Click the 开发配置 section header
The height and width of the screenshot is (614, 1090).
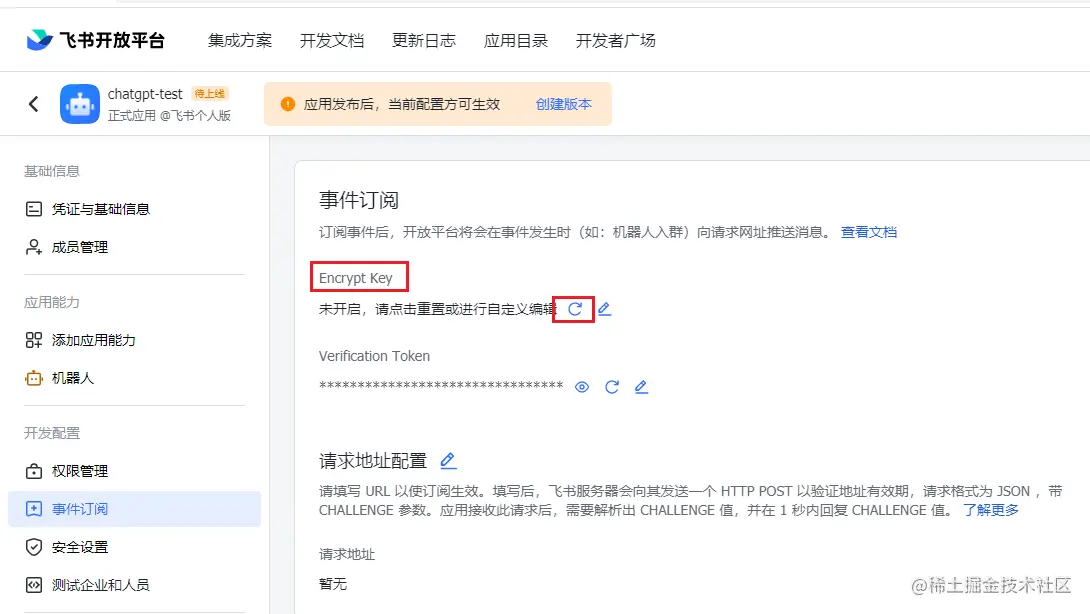pos(52,433)
